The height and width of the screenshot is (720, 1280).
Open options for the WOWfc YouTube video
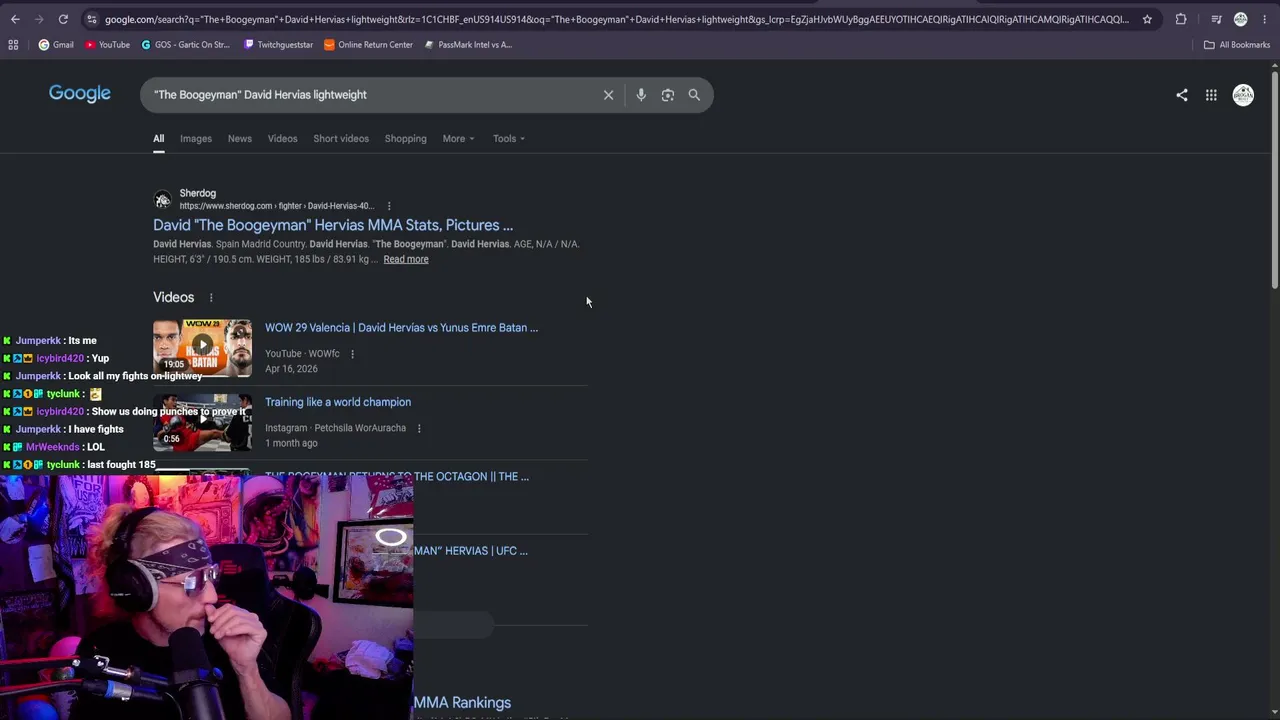[x=352, y=354]
